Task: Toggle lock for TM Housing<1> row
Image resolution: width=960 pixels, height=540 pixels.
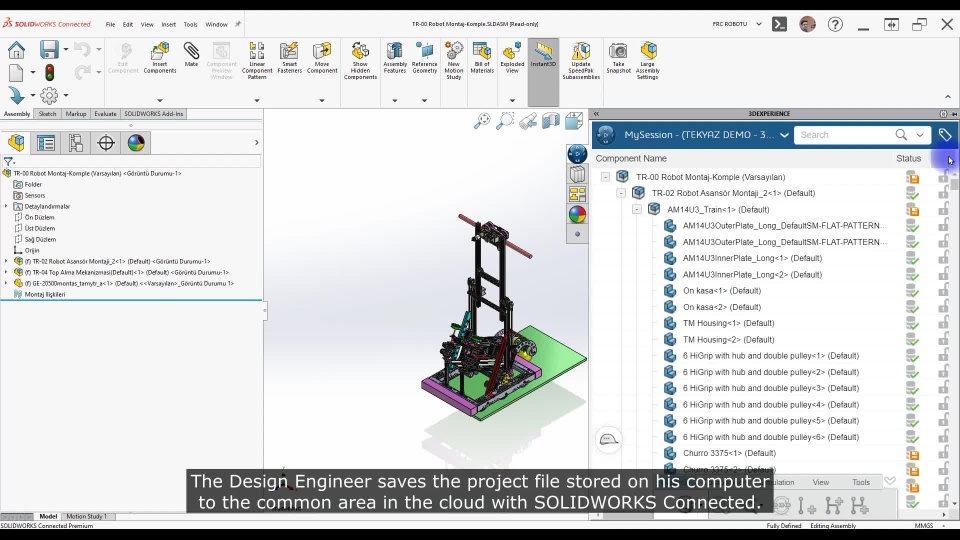Action: (943, 323)
